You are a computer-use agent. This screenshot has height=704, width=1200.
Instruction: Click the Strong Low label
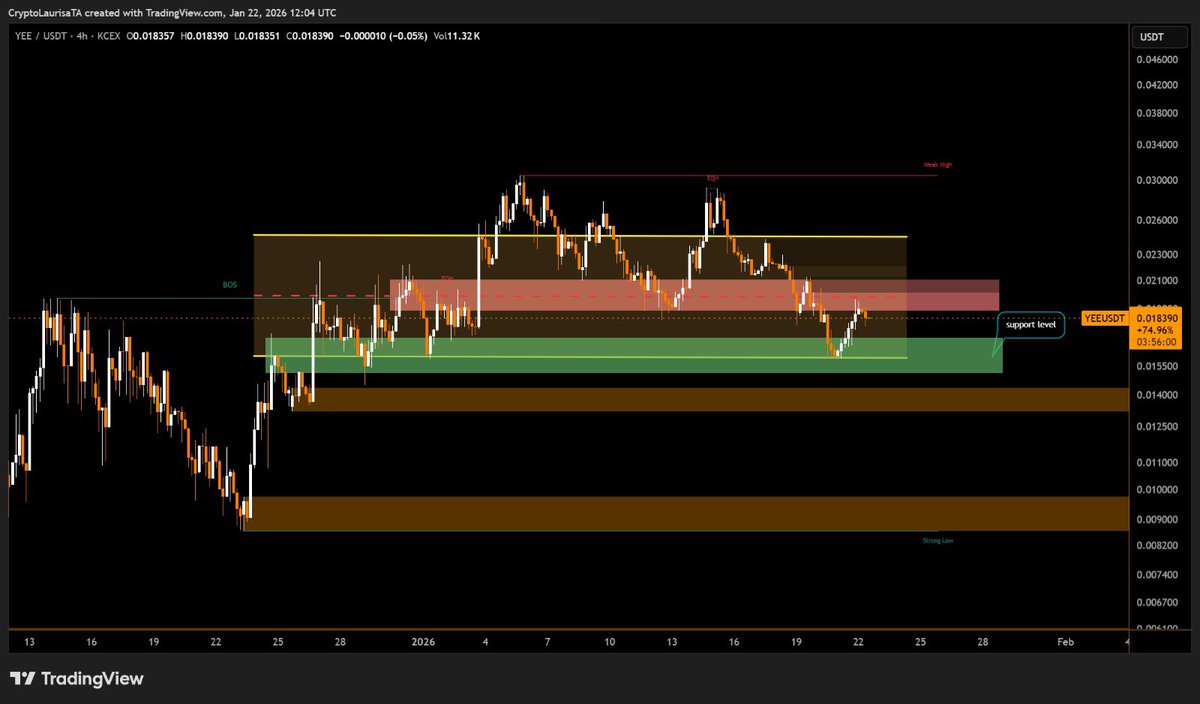point(938,539)
